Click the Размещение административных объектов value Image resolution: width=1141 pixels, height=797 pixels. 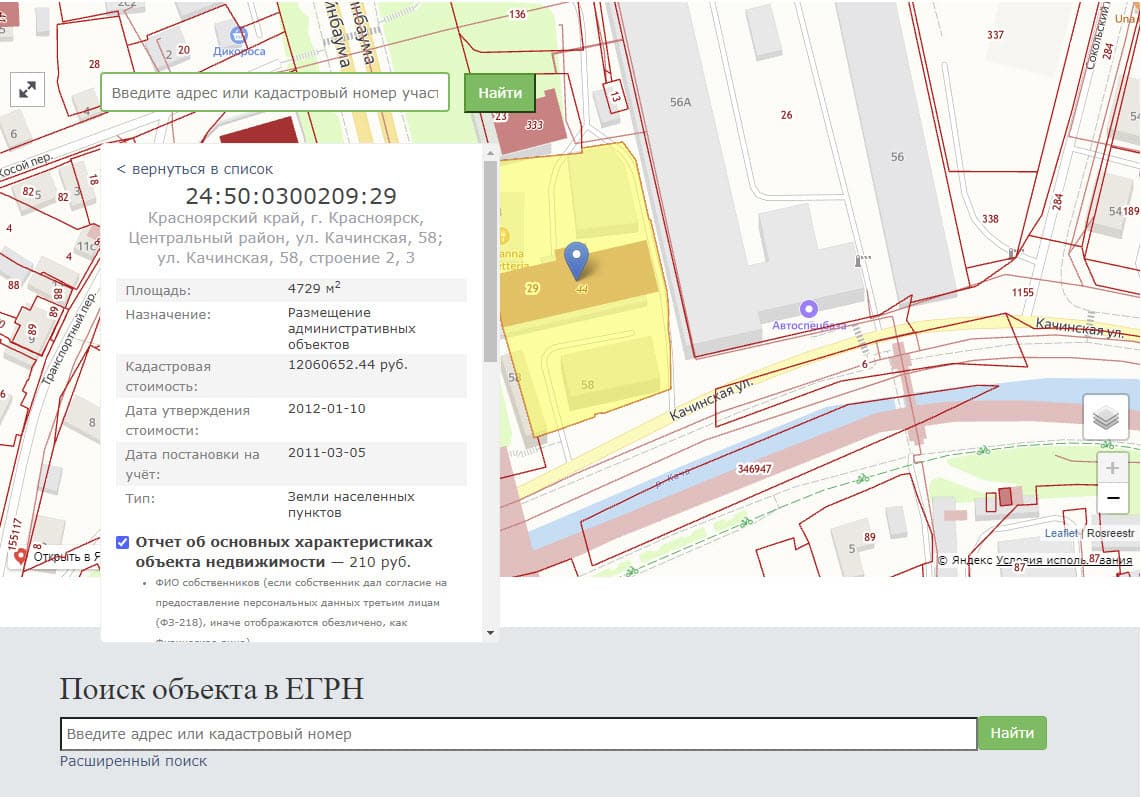pos(351,328)
